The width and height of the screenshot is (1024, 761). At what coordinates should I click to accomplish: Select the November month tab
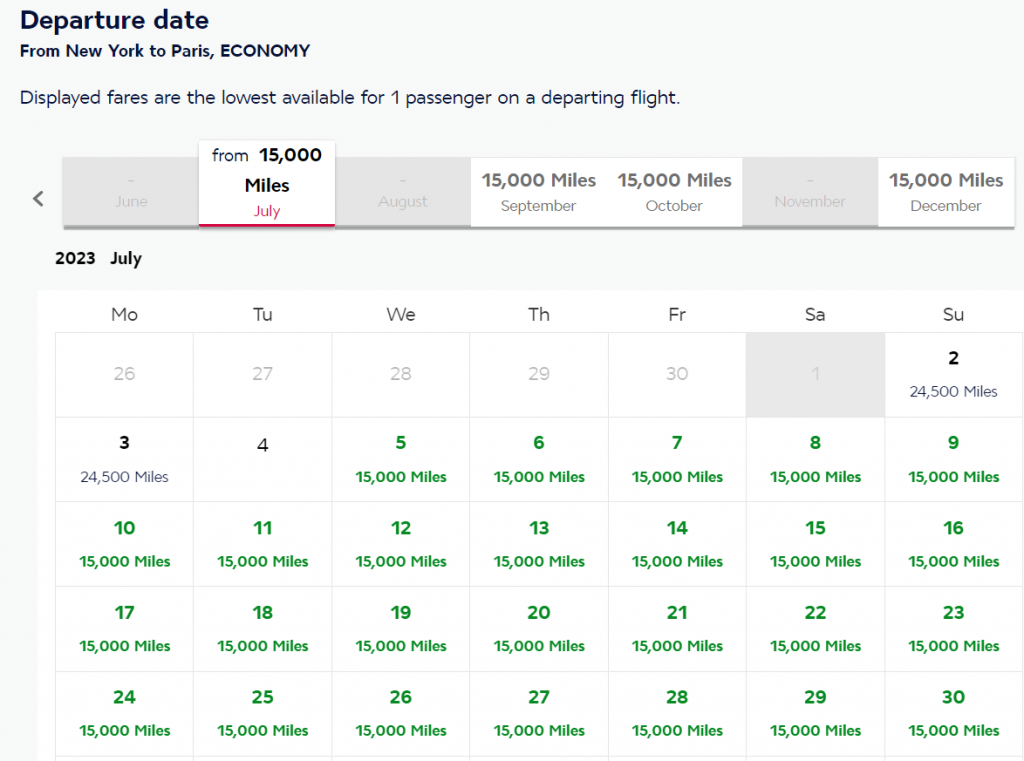(809, 192)
